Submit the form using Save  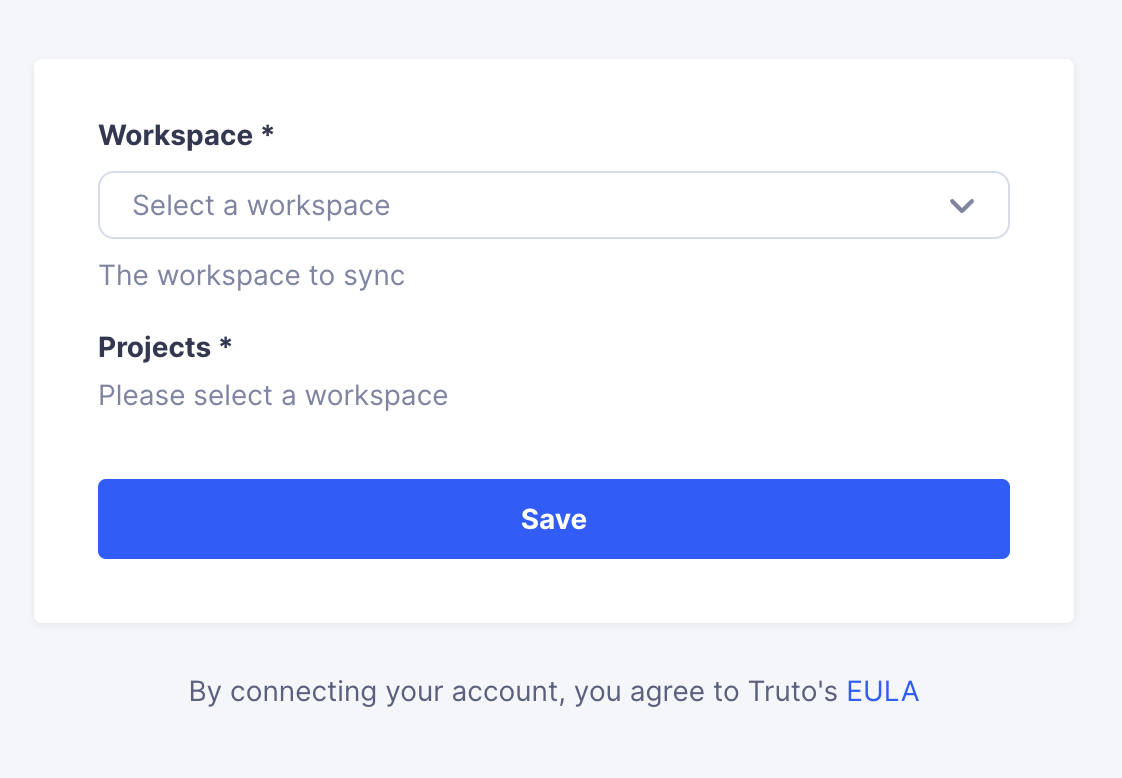point(553,519)
